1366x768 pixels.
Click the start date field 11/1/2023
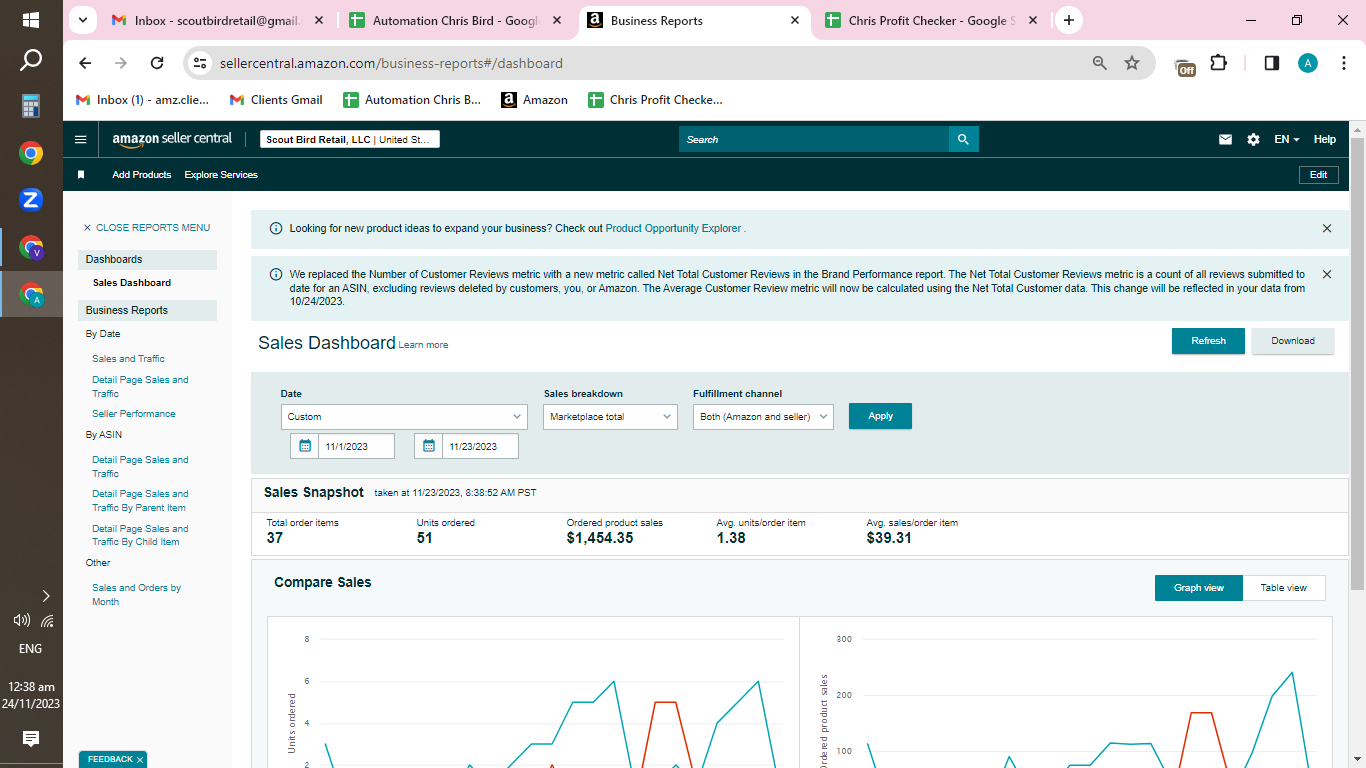pos(356,446)
